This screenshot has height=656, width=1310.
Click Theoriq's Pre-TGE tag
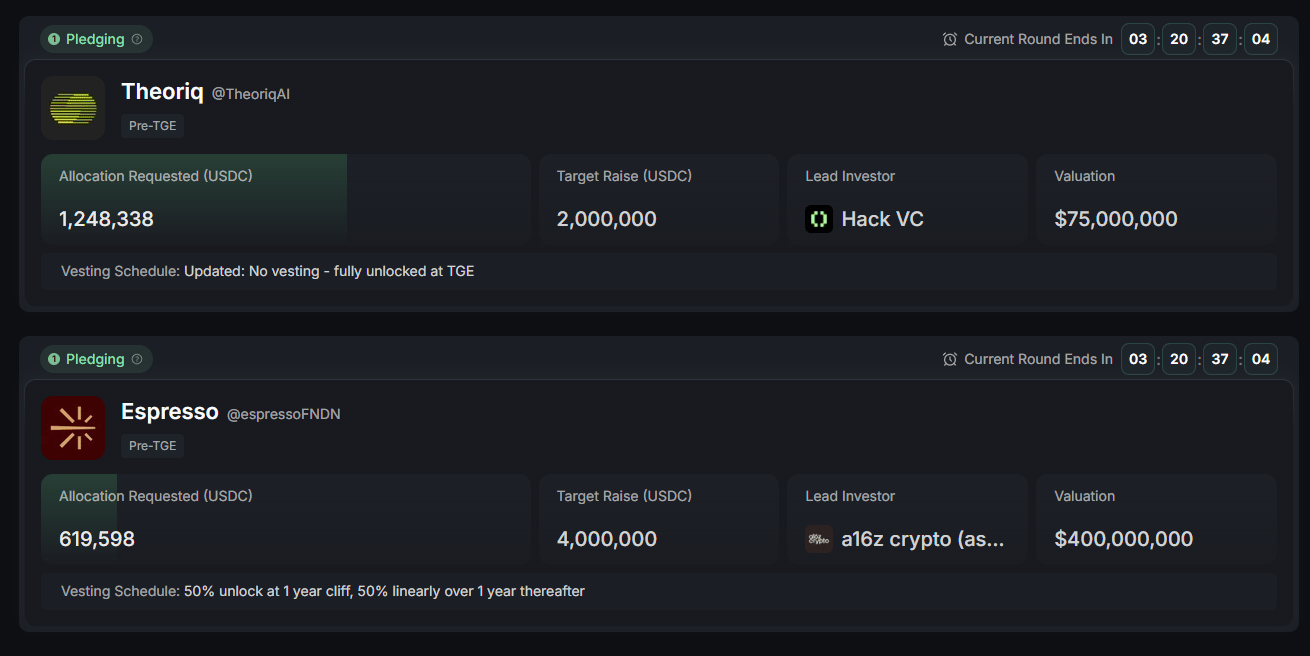[153, 126]
